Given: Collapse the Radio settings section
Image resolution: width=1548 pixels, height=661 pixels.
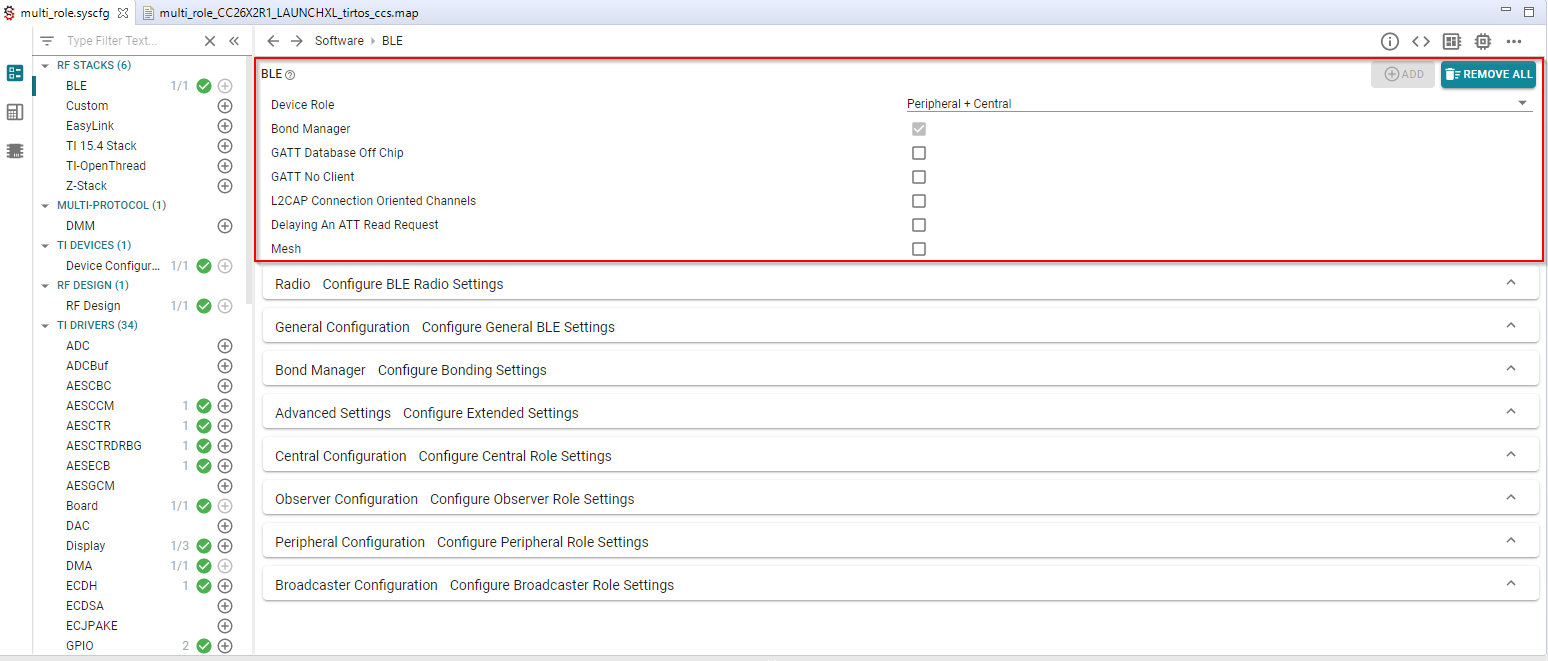Looking at the screenshot, I should 1511,283.
